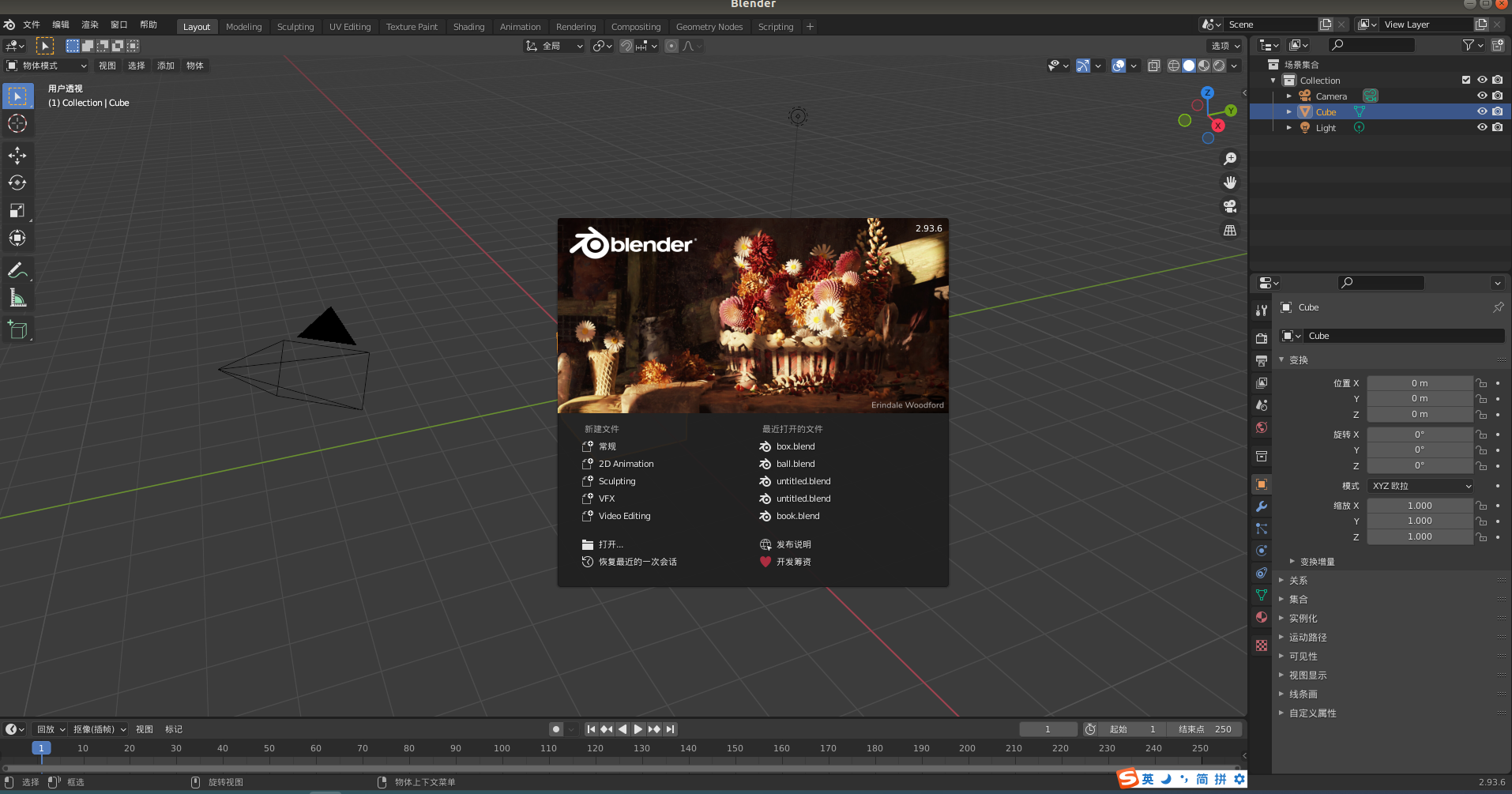Click the viewport zoom magnifier icon
Viewport: 1512px width, 794px height.
coord(1230,159)
